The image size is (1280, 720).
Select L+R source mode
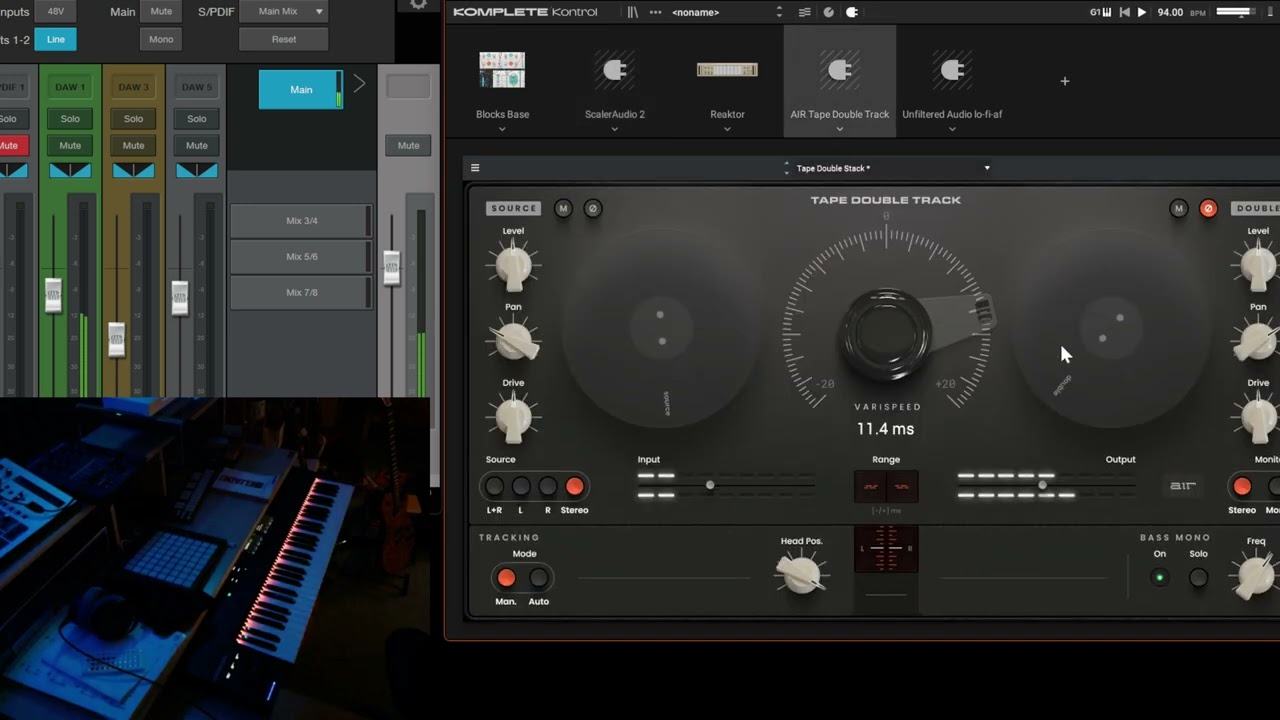[x=494, y=487]
